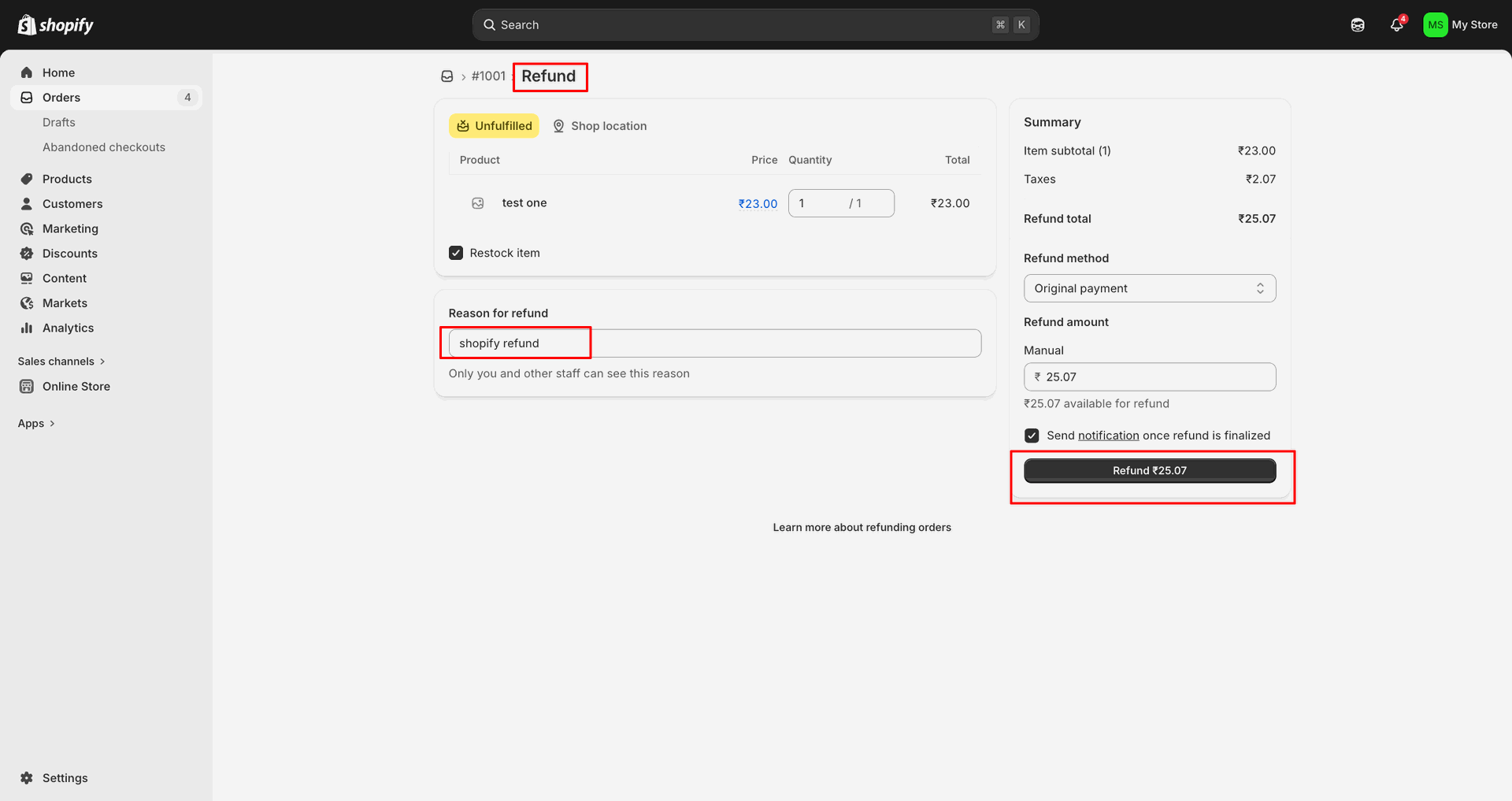Click the Customers person icon

click(27, 204)
